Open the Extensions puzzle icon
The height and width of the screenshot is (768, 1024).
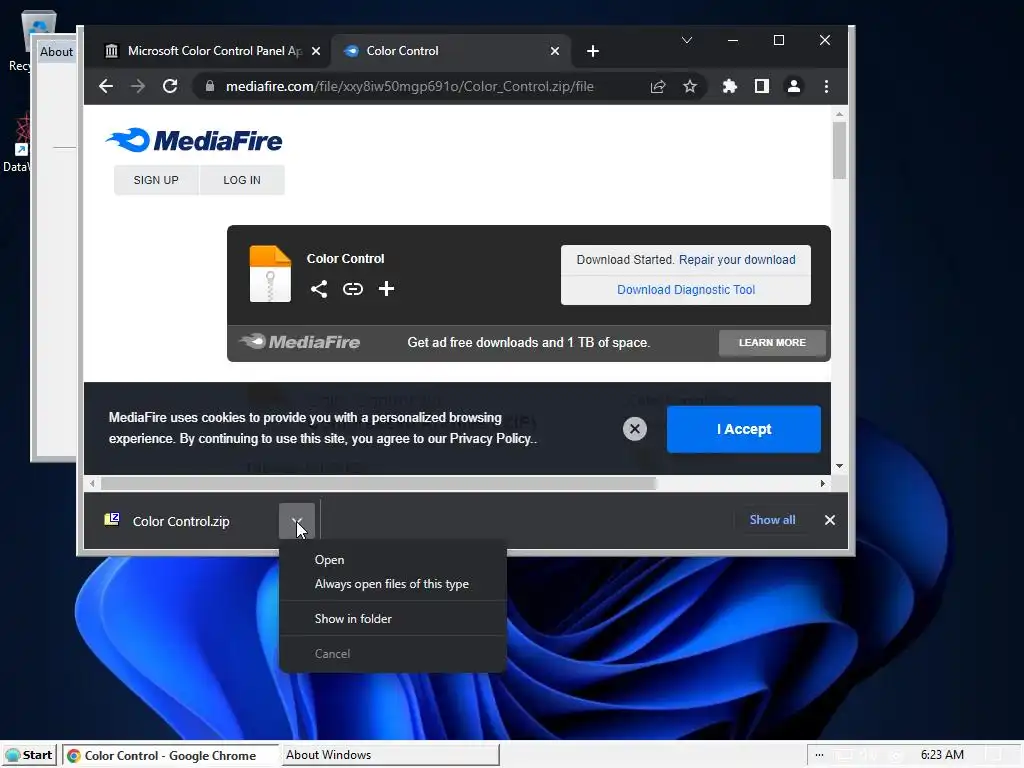tap(729, 86)
